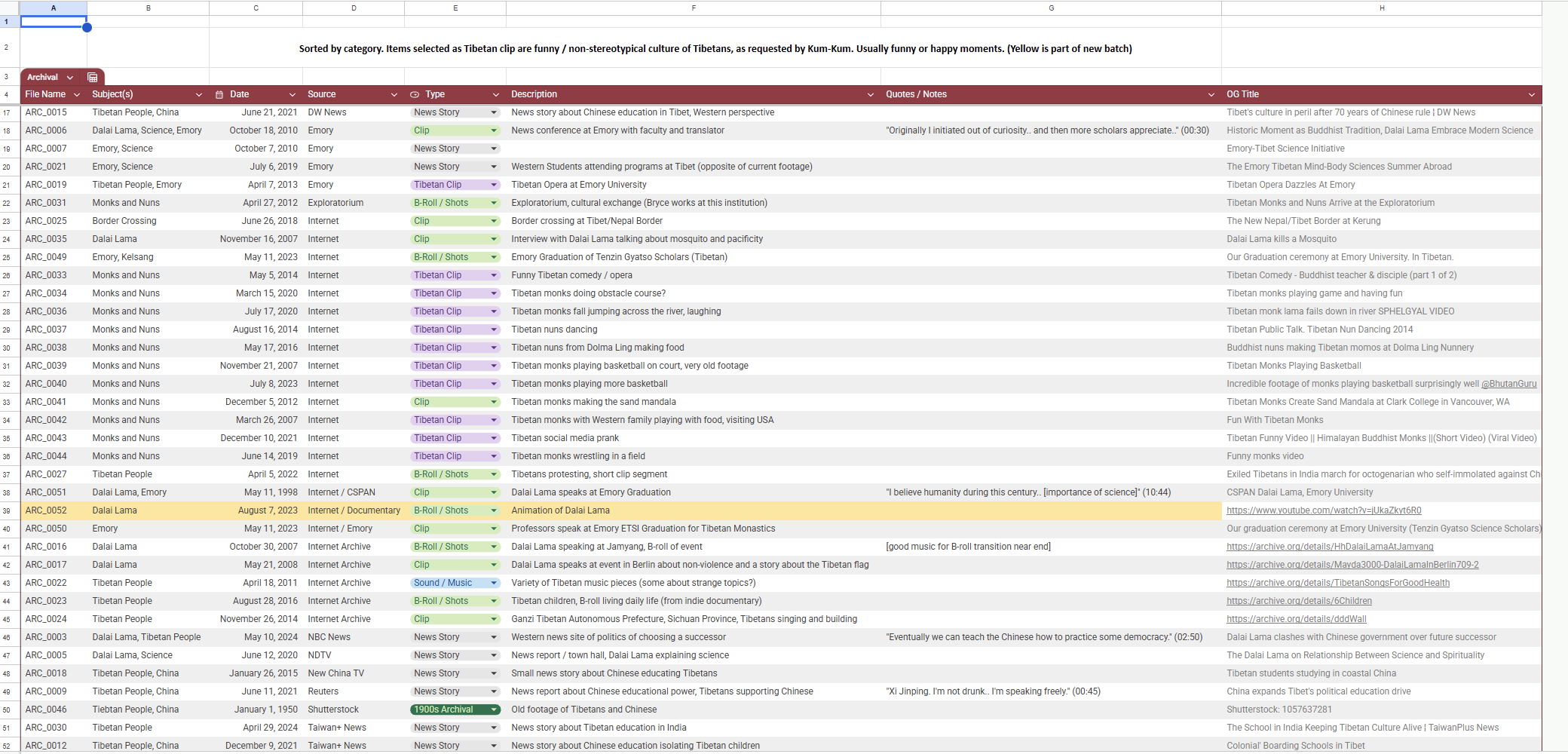This screenshot has width=1568, height=754.
Task: Open the Mayda3000-DalaiLamaInBerlin archive.org link
Action: (x=1352, y=565)
